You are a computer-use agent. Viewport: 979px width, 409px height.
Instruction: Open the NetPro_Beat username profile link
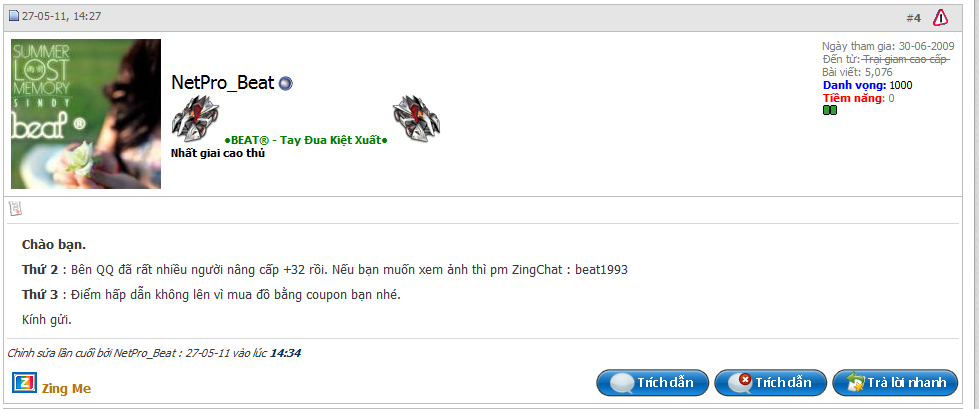point(223,82)
